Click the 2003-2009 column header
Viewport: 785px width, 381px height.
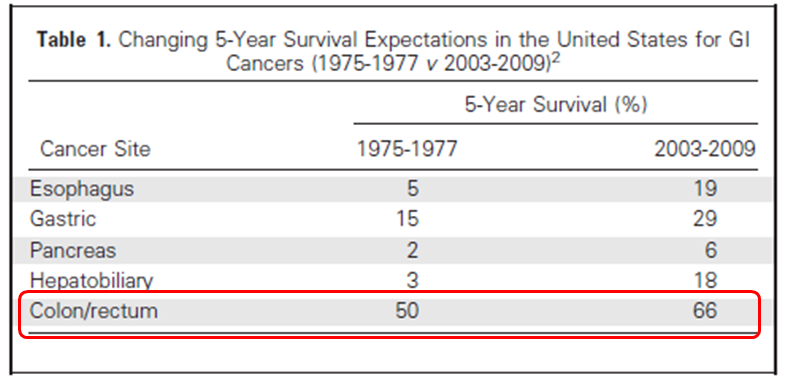[x=704, y=149]
